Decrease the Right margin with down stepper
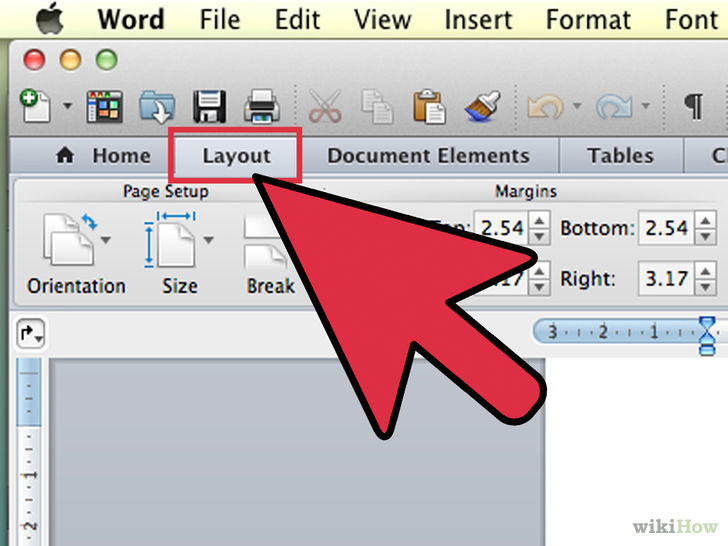Viewport: 728px width, 546px height. (x=706, y=287)
